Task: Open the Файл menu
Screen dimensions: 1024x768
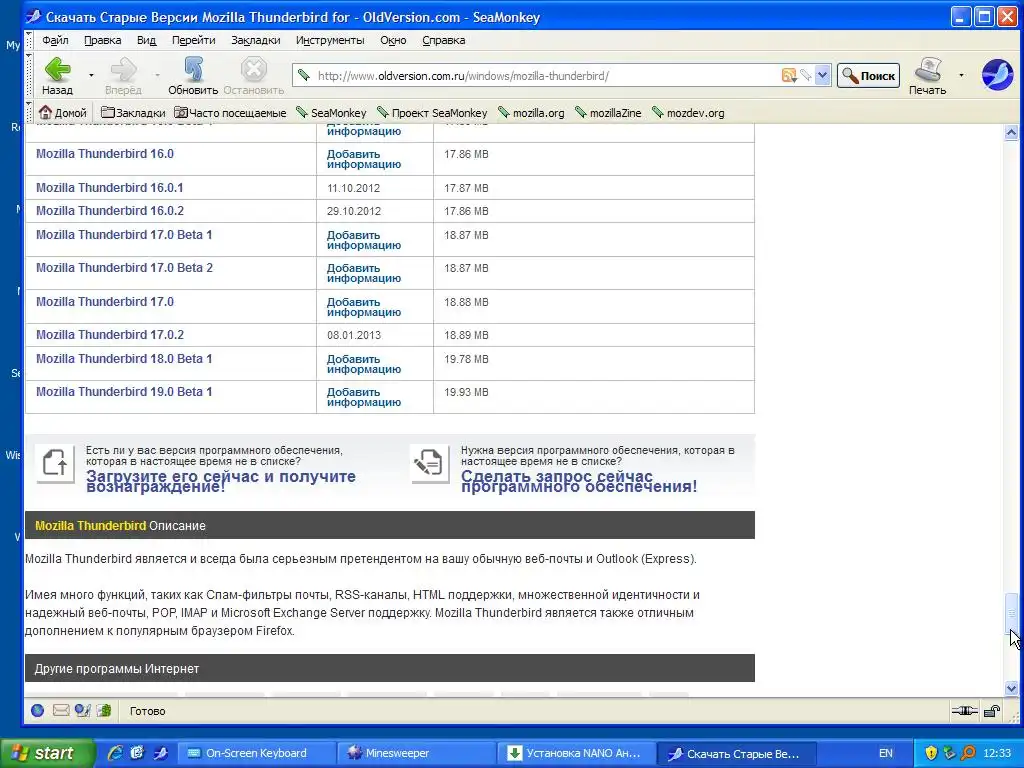Action: (55, 40)
